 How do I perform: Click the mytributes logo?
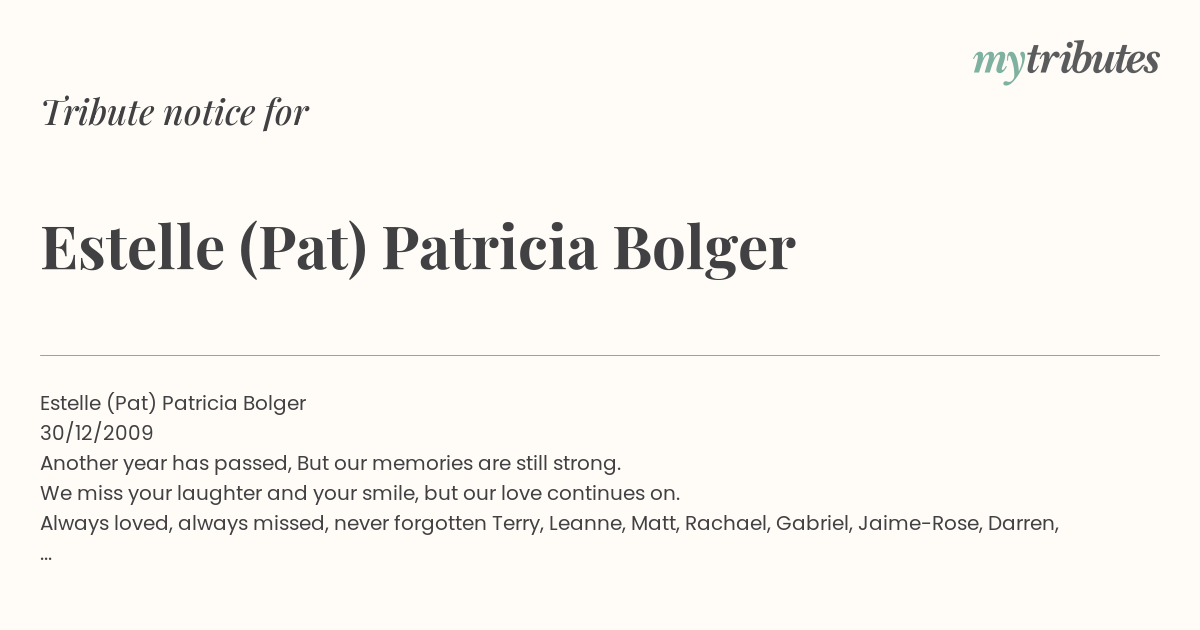pyautogui.click(x=1066, y=61)
